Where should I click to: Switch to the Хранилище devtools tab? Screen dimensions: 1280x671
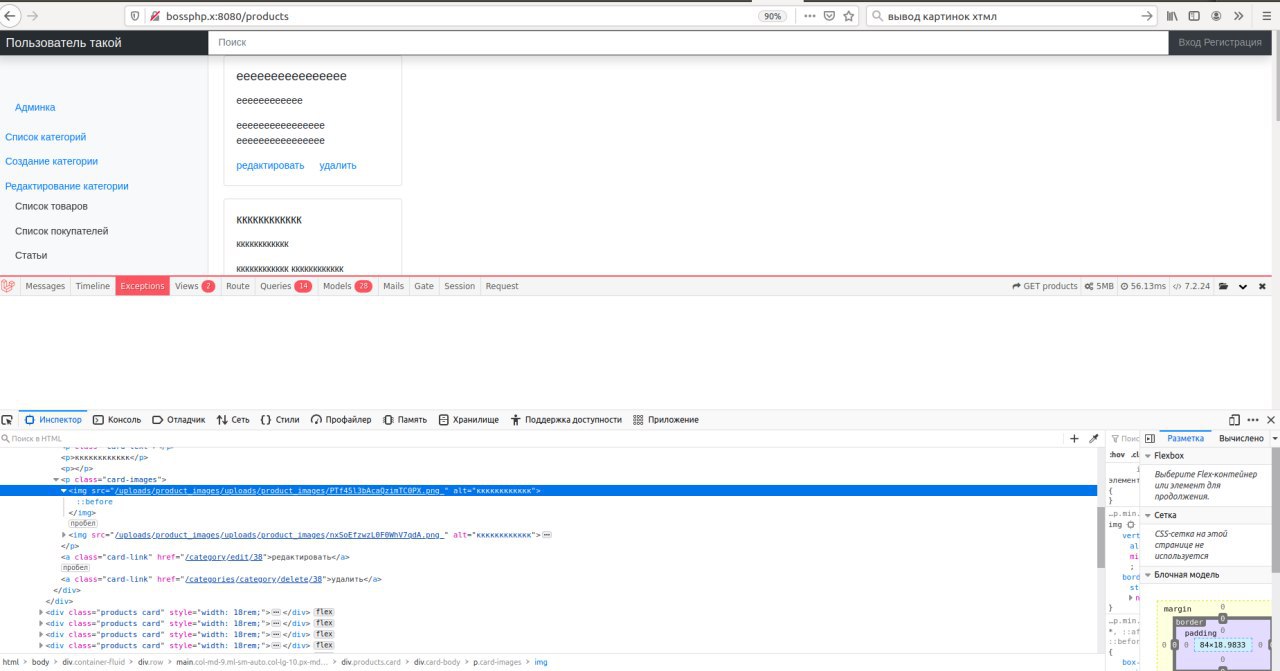tap(469, 420)
